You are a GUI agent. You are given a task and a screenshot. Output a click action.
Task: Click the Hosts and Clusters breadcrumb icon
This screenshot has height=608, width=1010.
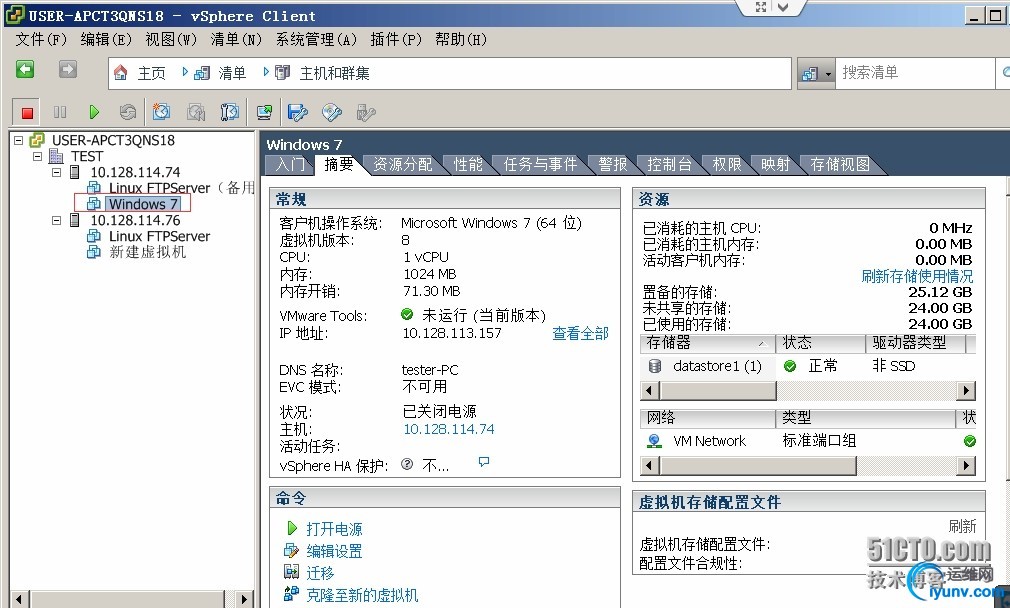tap(282, 73)
